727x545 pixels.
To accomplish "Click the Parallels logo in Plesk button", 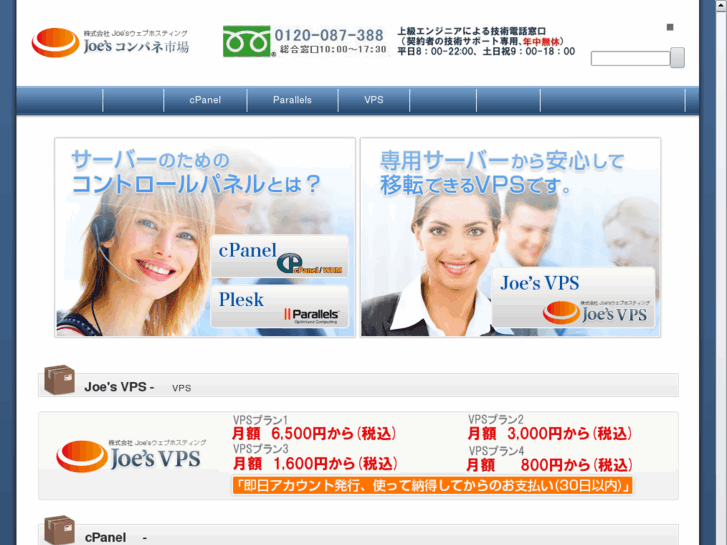I will click(x=312, y=315).
